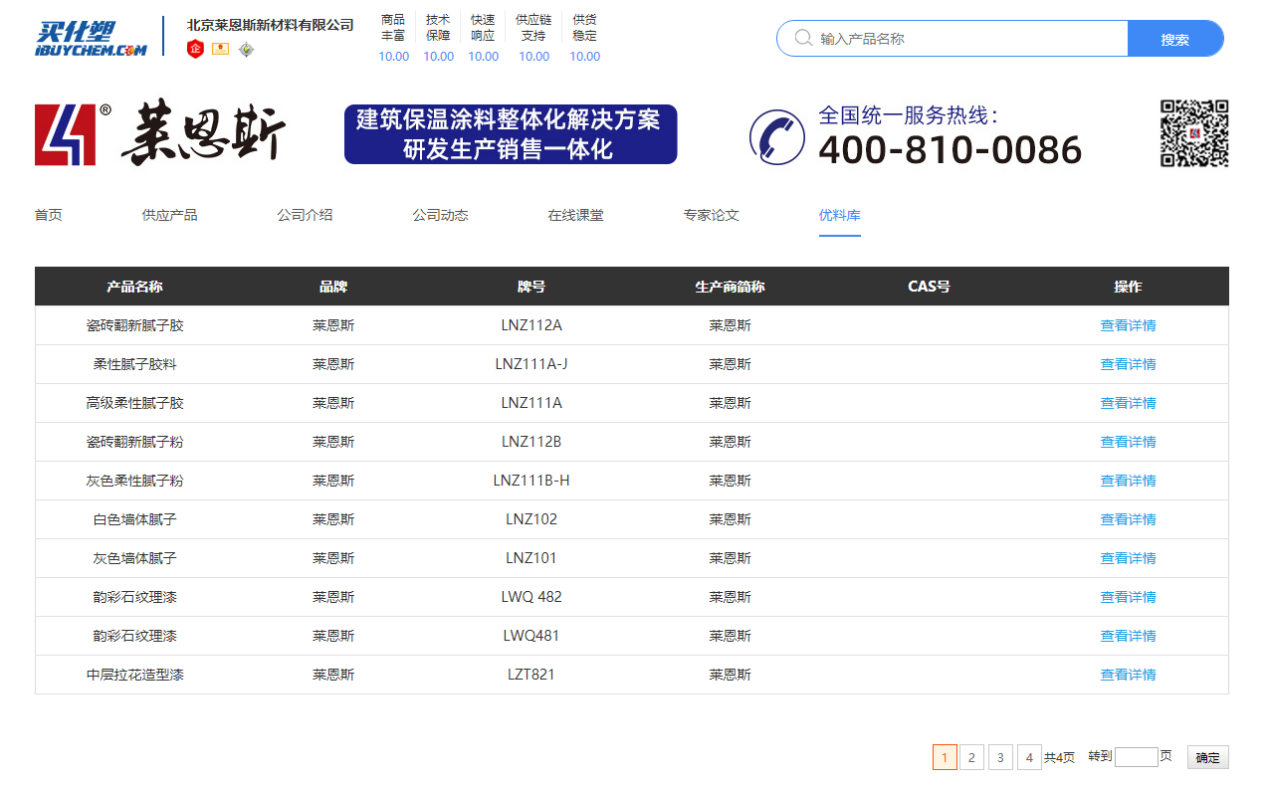Open the 公司介绍 navigation tab
Viewport: 1268px width, 787px height.
[x=304, y=215]
